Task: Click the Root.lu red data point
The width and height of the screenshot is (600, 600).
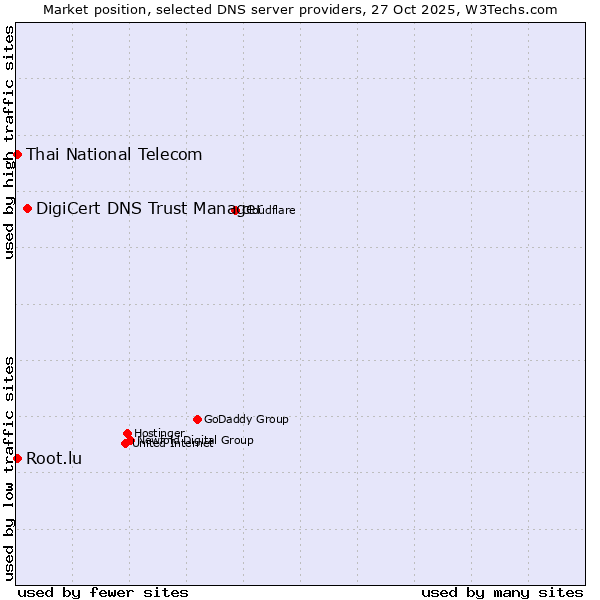Action: pos(17,458)
